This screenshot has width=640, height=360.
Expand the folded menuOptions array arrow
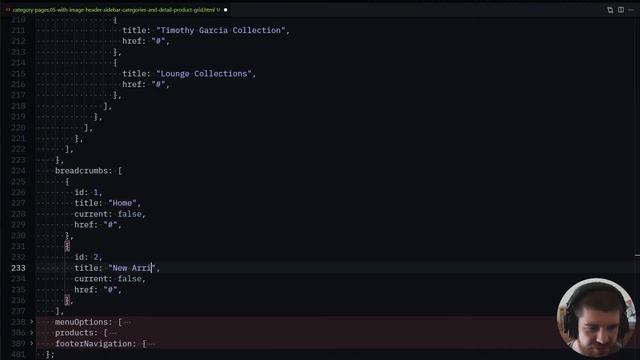32,322
